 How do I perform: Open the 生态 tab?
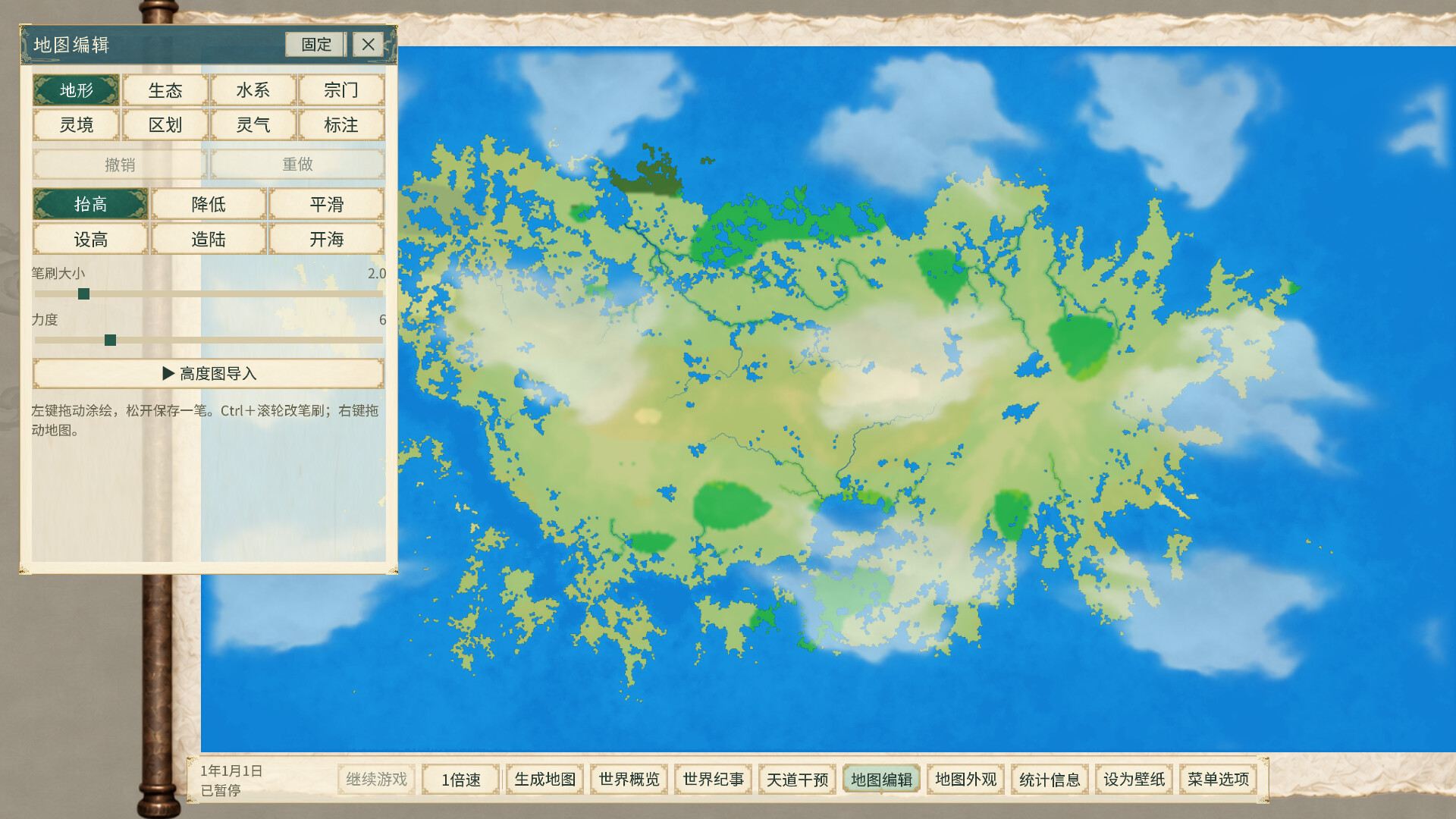(165, 90)
